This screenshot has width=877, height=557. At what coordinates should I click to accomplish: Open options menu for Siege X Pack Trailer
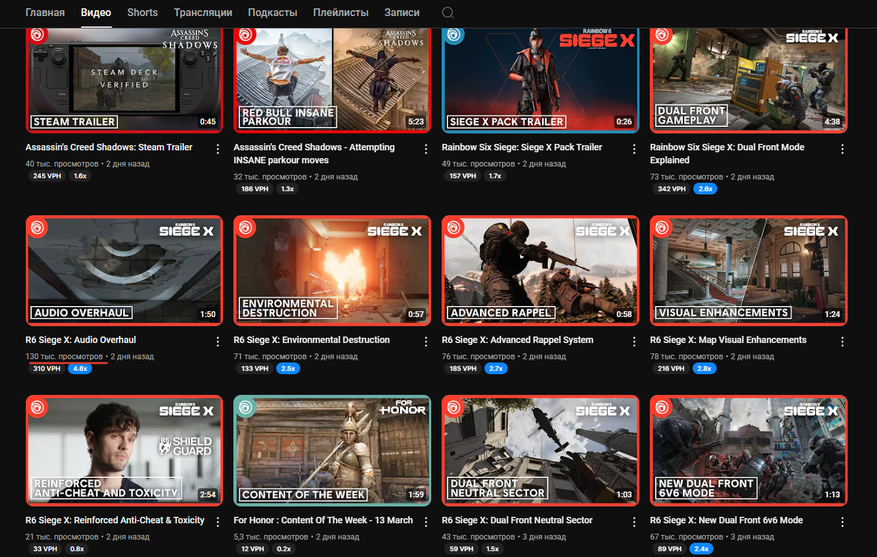coord(634,149)
